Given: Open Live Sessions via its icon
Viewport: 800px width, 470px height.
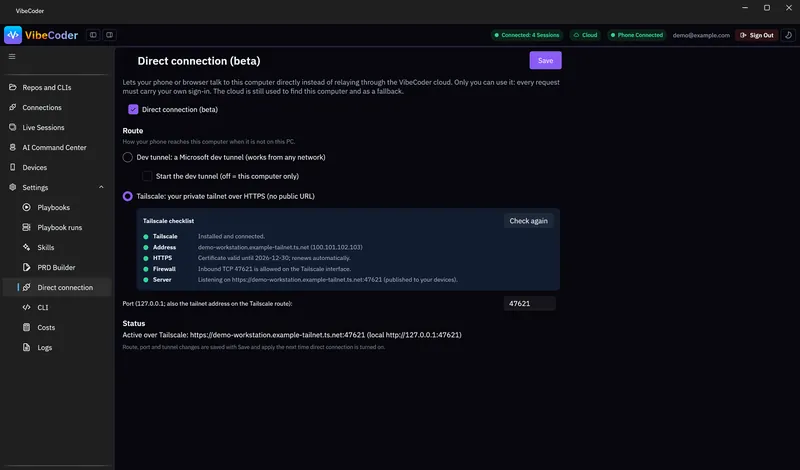Looking at the screenshot, I should pyautogui.click(x=13, y=127).
